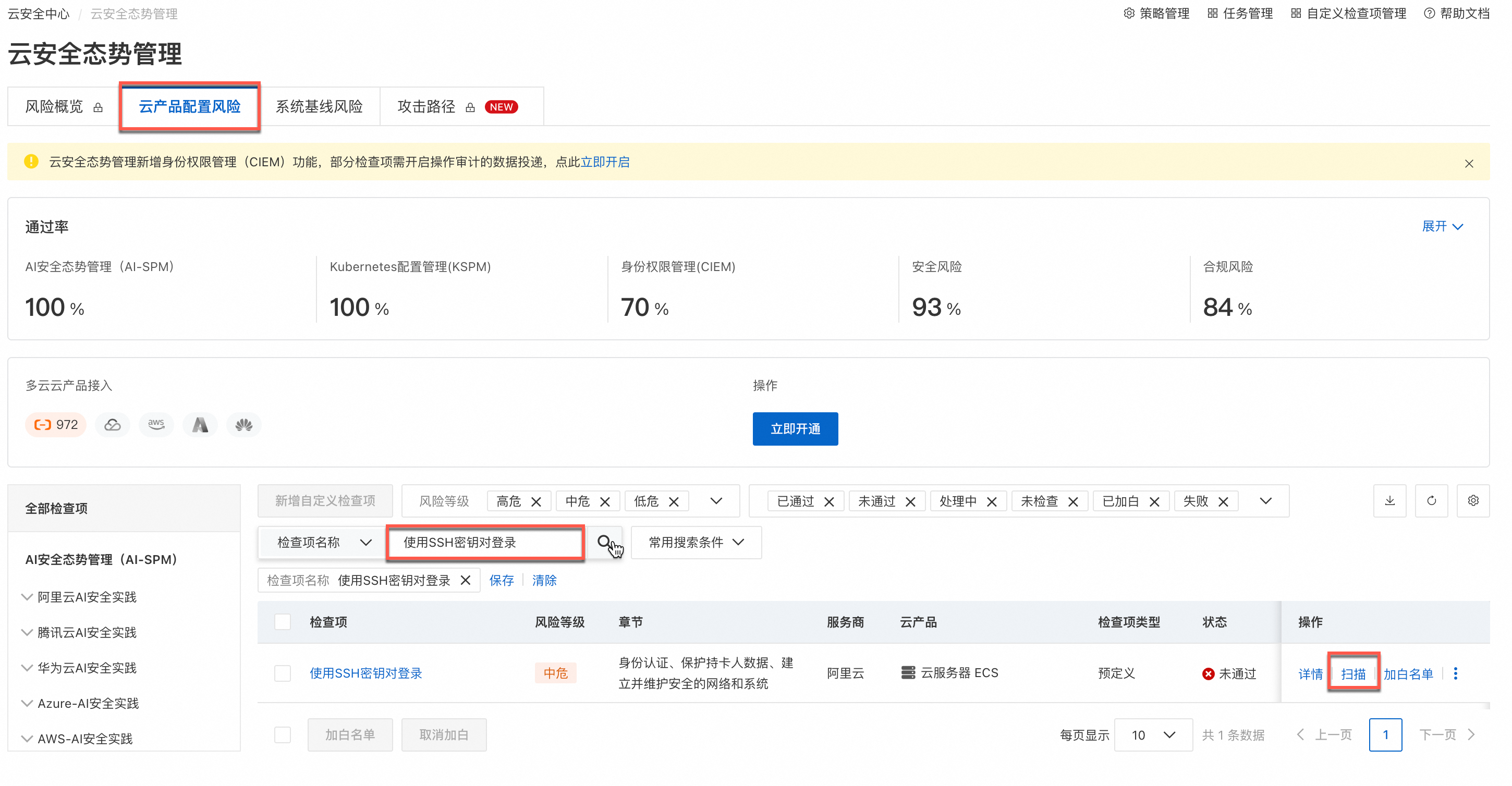1512x786 pixels.
Task: Click the download export icon
Action: click(x=1389, y=500)
